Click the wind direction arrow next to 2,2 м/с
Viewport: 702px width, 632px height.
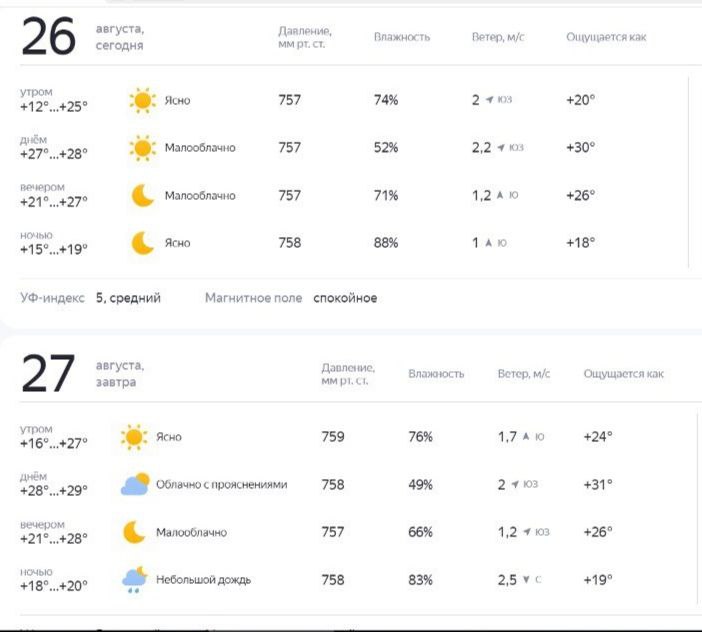(x=501, y=148)
